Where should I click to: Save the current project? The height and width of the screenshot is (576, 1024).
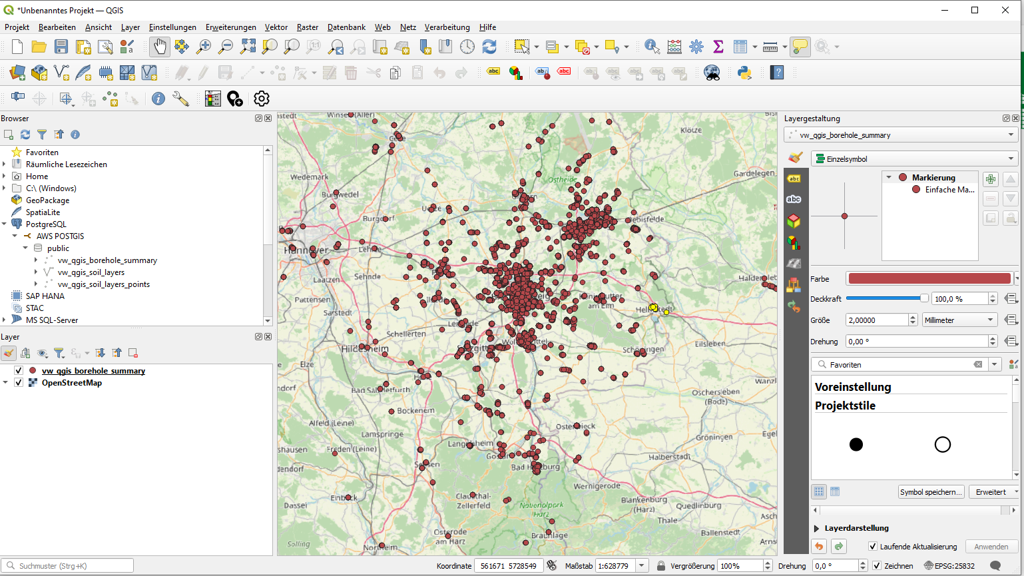click(x=61, y=47)
